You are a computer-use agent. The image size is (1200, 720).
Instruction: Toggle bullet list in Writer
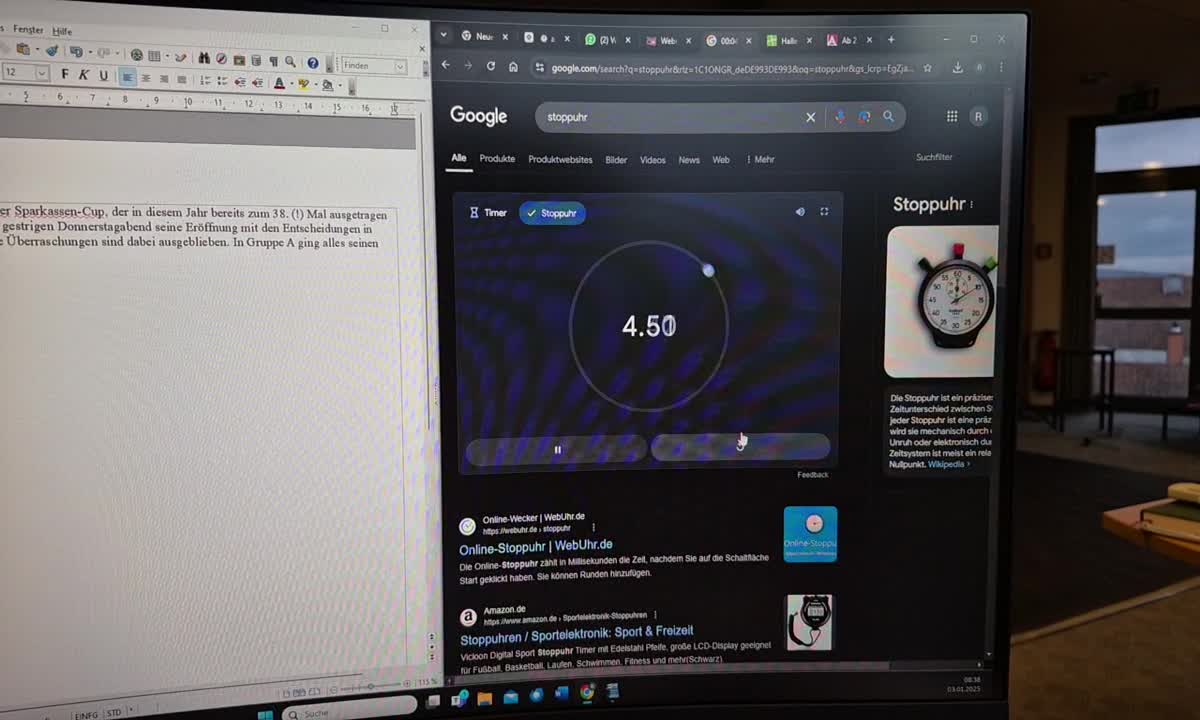coord(220,81)
